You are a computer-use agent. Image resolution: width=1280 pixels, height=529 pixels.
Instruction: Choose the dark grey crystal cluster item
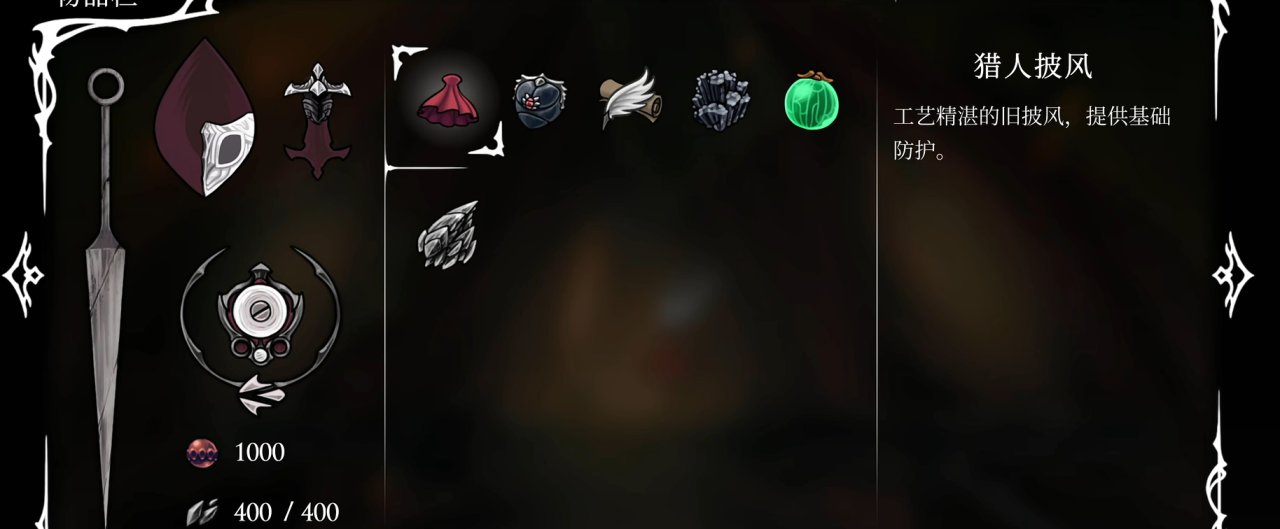722,100
